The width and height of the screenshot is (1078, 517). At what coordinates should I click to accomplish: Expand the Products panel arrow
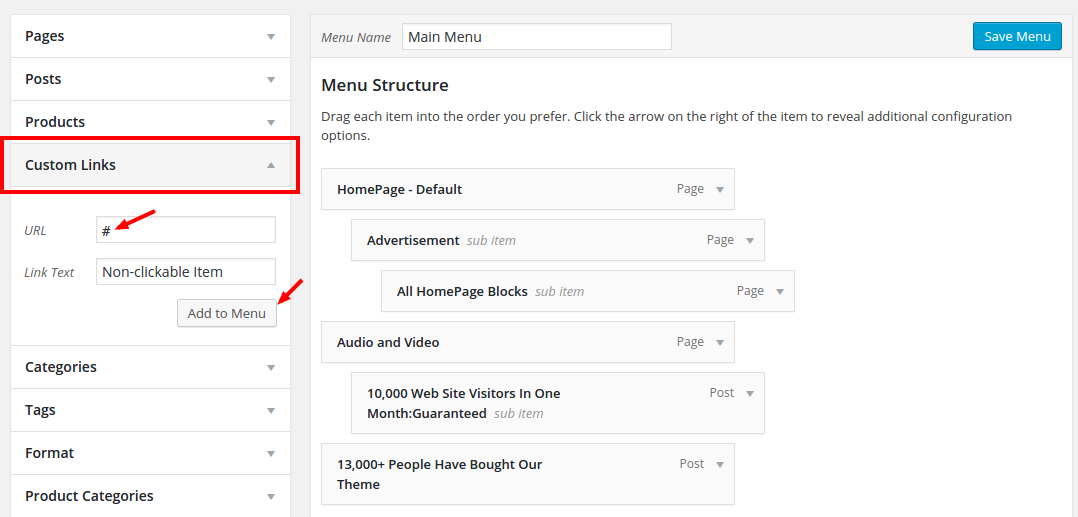point(271,122)
